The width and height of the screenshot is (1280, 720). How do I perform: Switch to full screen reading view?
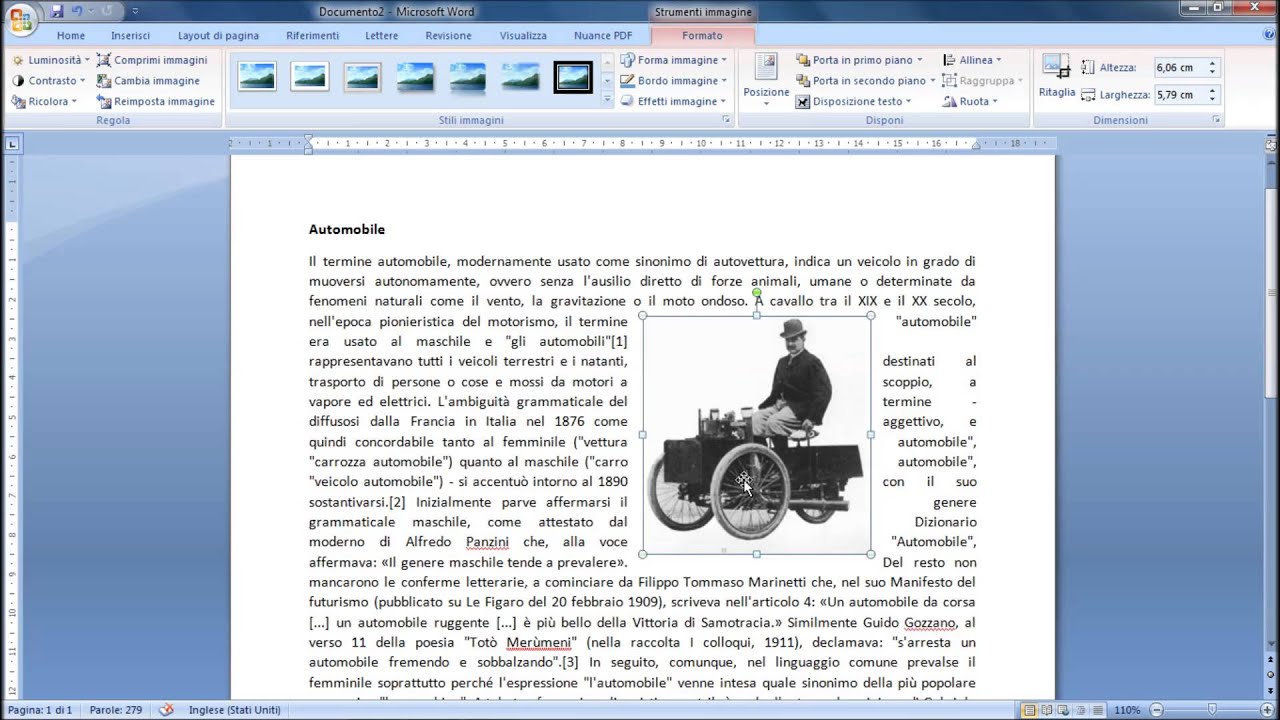[1046, 710]
